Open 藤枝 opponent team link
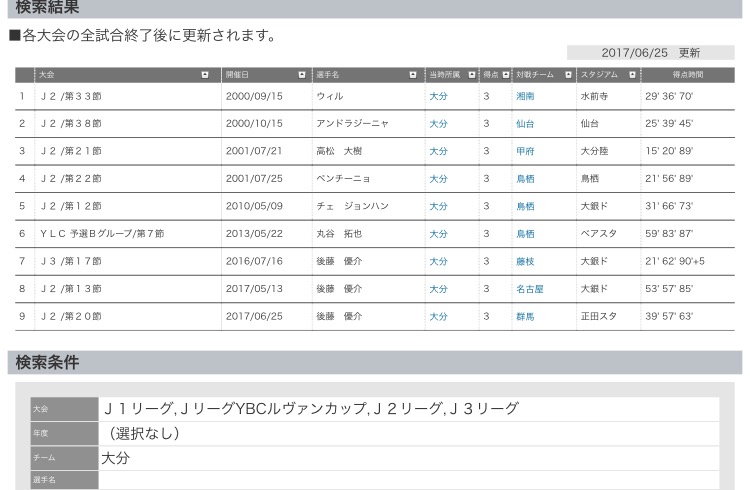 [525, 261]
